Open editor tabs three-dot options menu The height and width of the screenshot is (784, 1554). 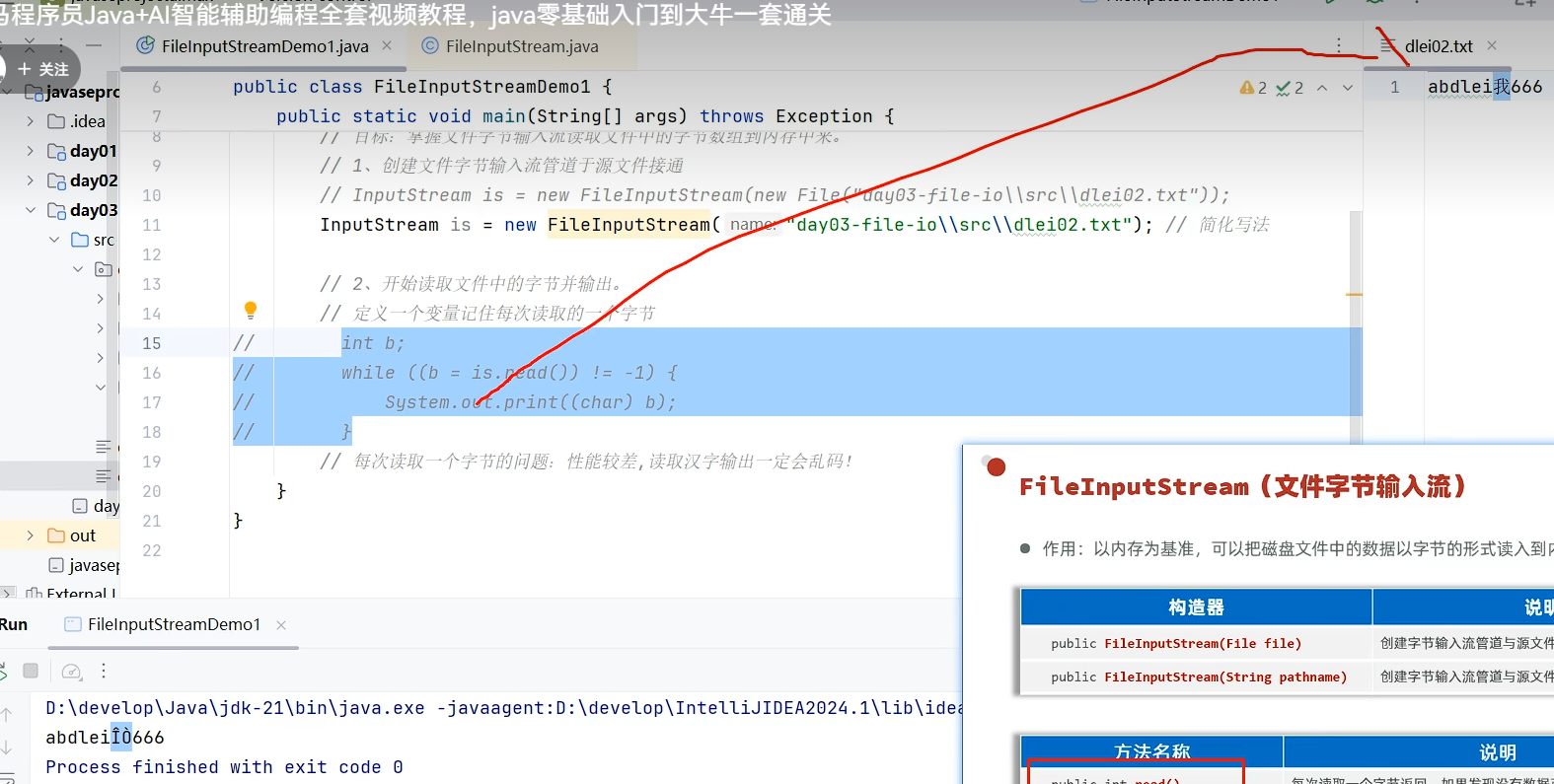(1339, 45)
